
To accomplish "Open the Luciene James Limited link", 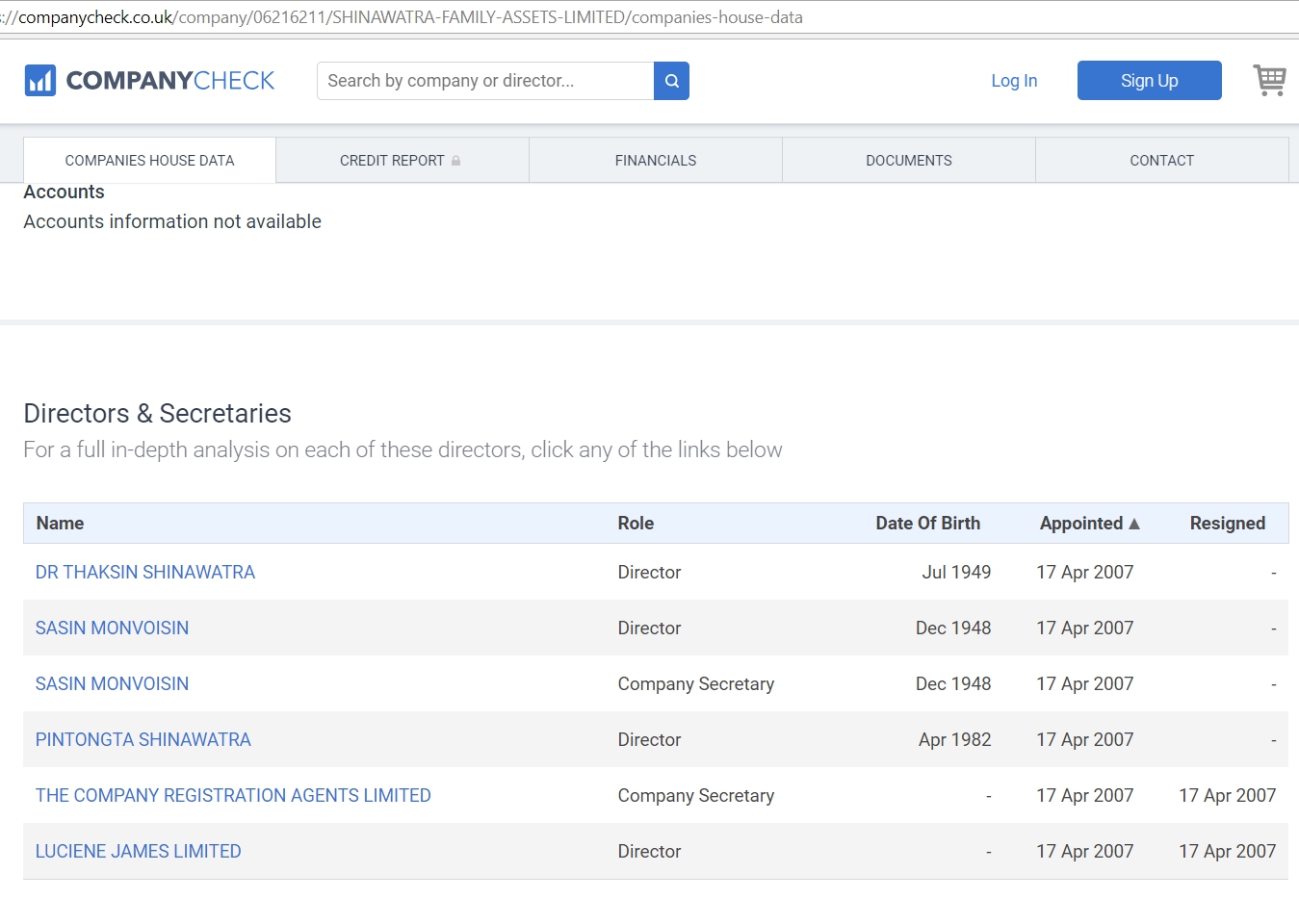I will [x=138, y=851].
